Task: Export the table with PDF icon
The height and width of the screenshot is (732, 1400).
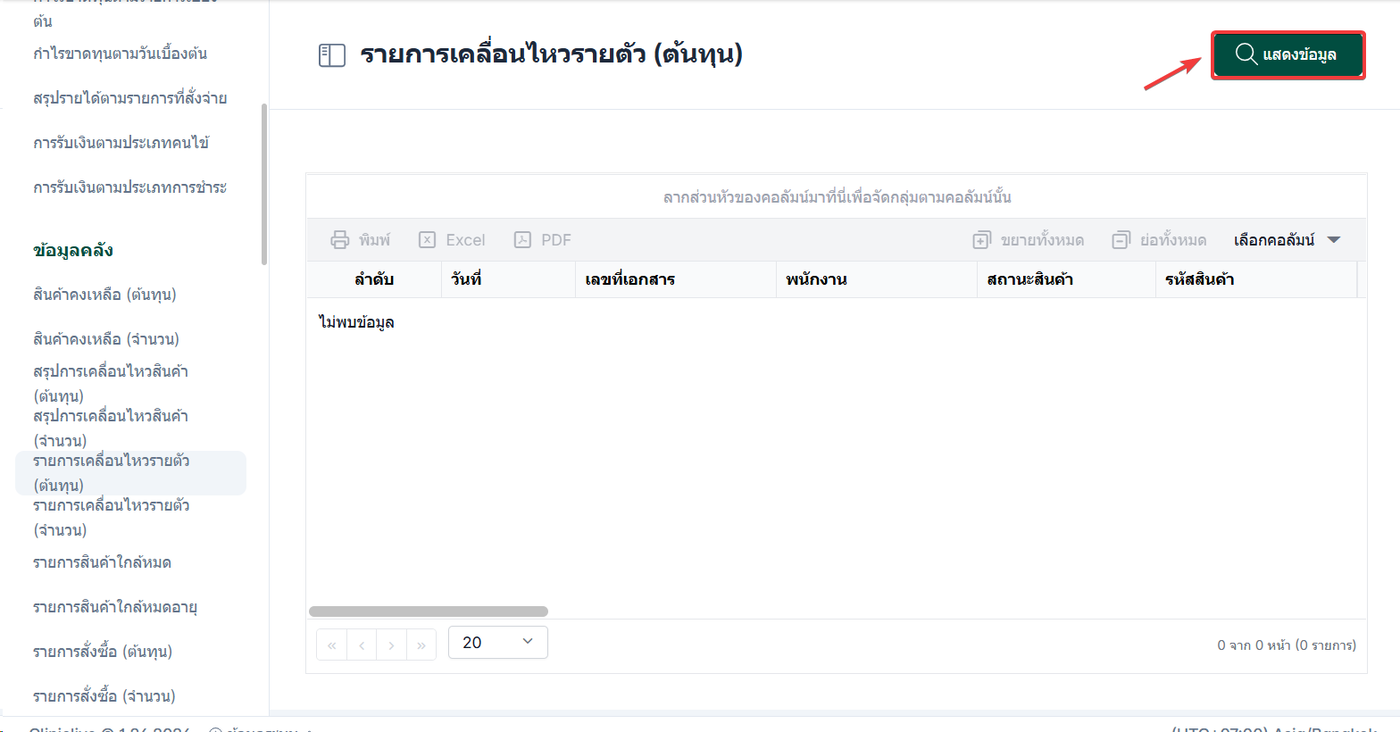Action: tap(522, 240)
